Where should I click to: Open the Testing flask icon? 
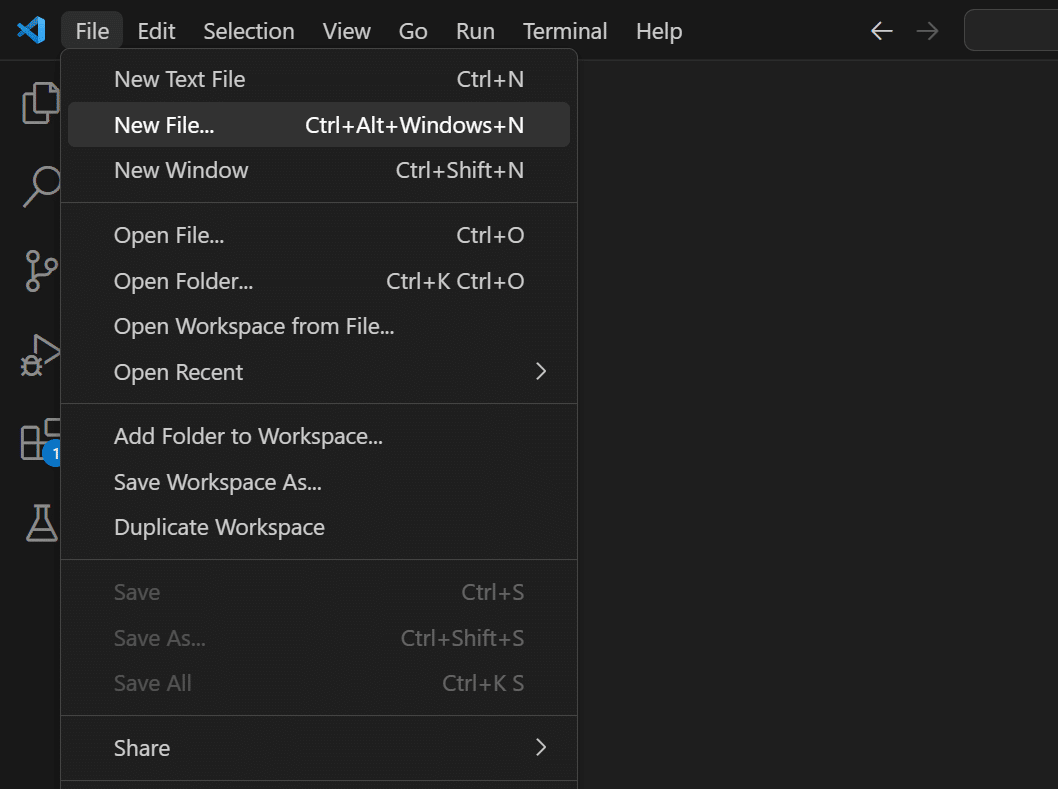(41, 523)
